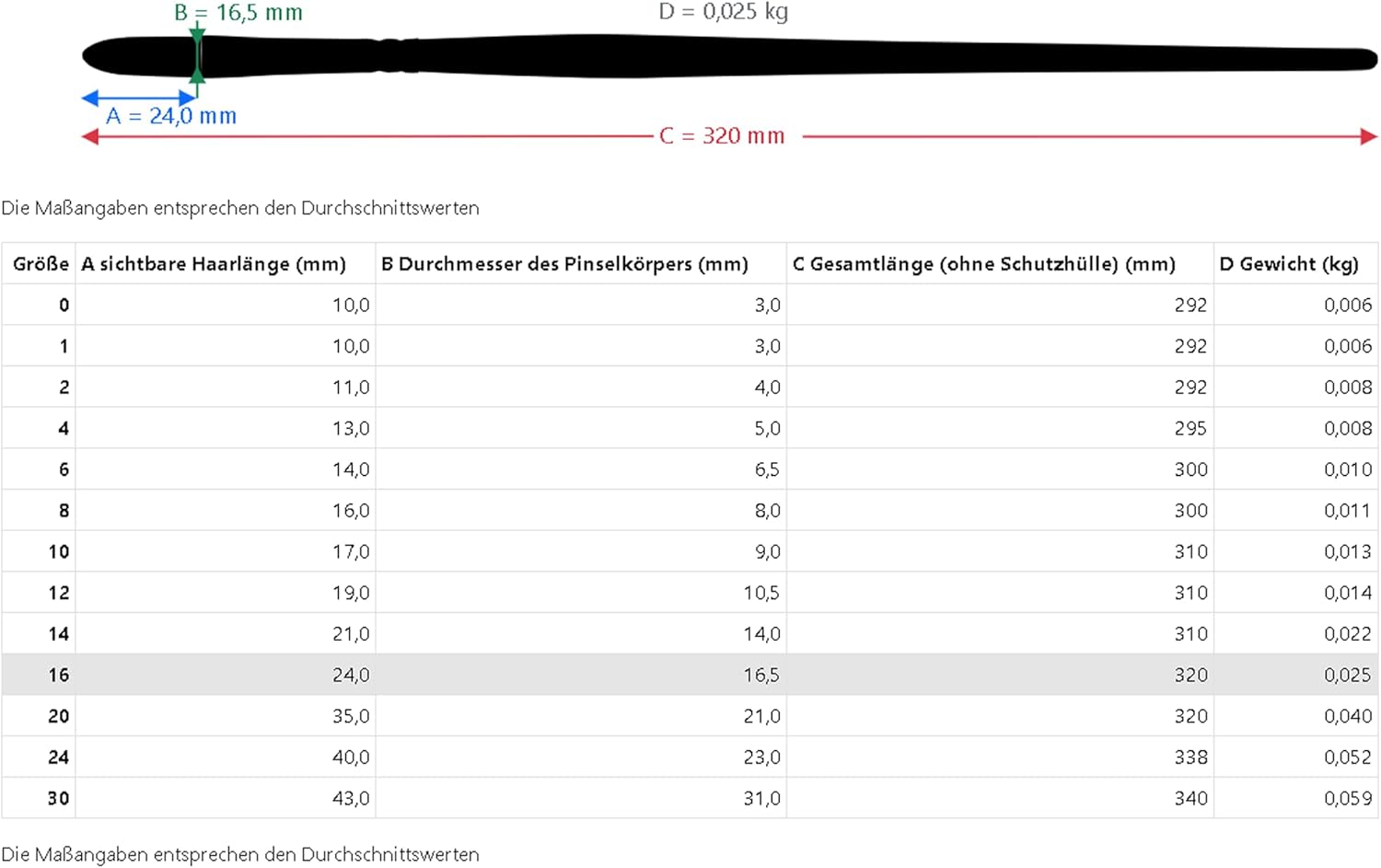The width and height of the screenshot is (1381, 868).
Task: Click the 10,5 diameter cell for size 12
Action: (761, 593)
